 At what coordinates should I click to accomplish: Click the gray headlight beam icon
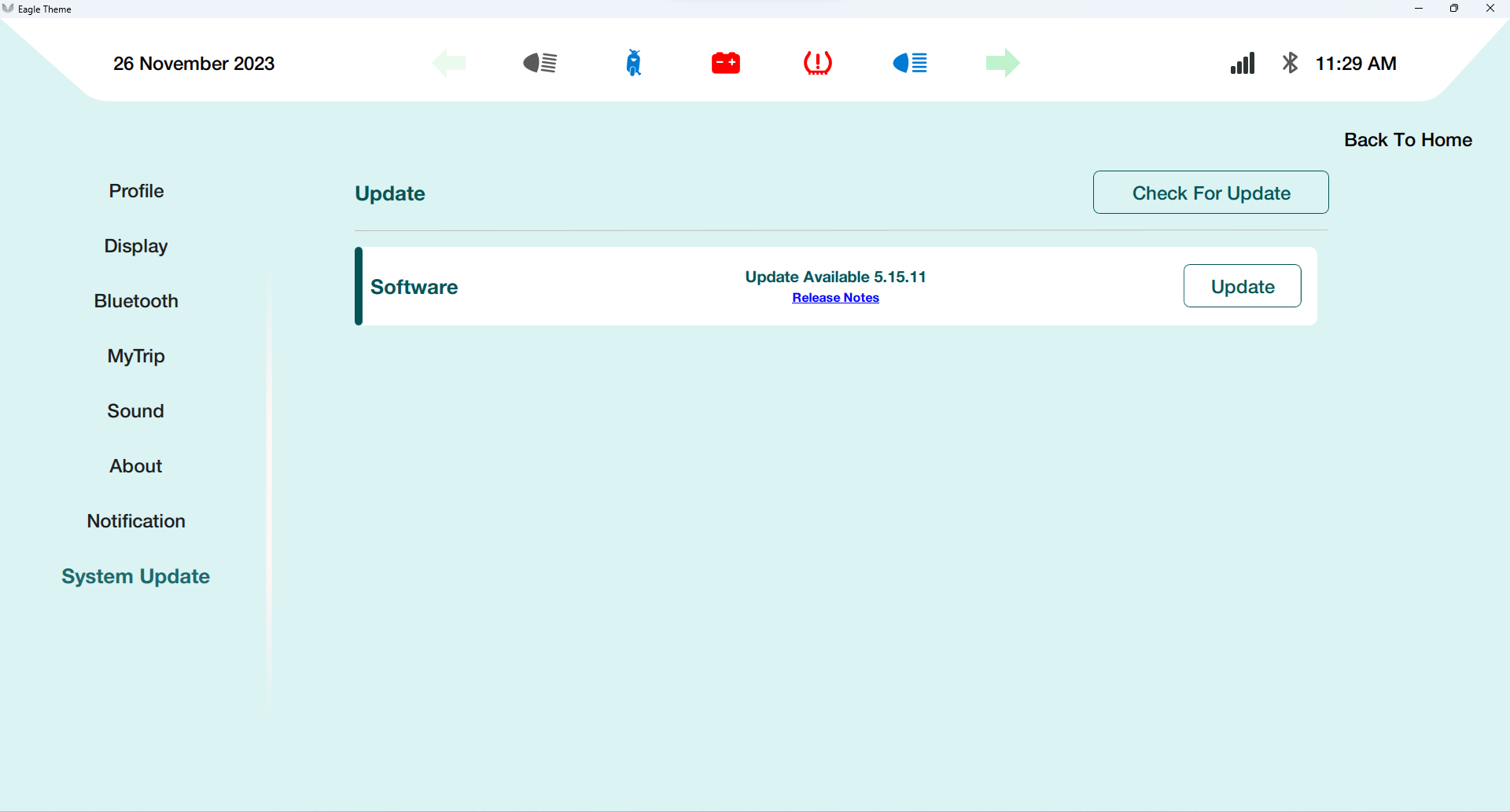540,63
